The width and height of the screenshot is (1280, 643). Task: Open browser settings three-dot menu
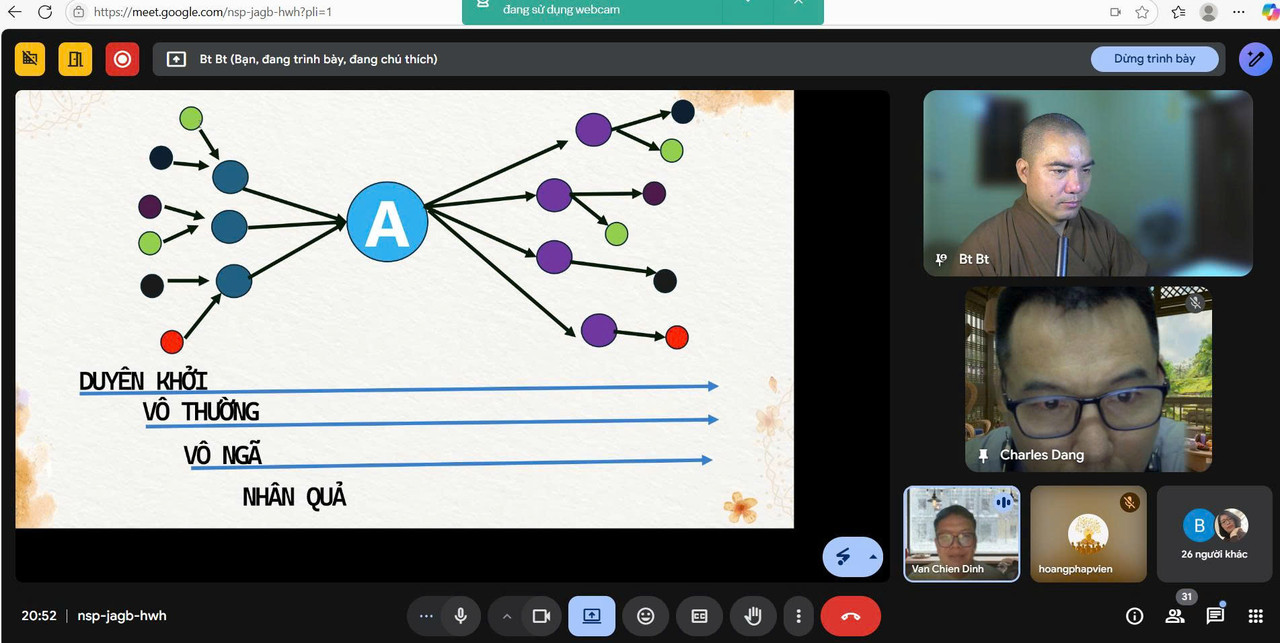[1238, 12]
